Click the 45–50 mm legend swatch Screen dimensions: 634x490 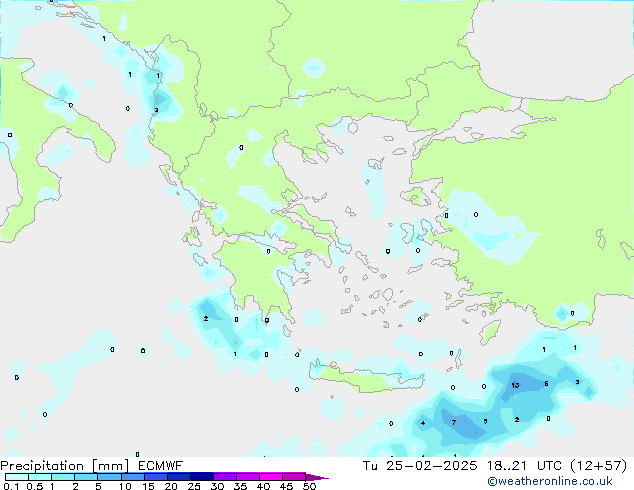pos(294,477)
